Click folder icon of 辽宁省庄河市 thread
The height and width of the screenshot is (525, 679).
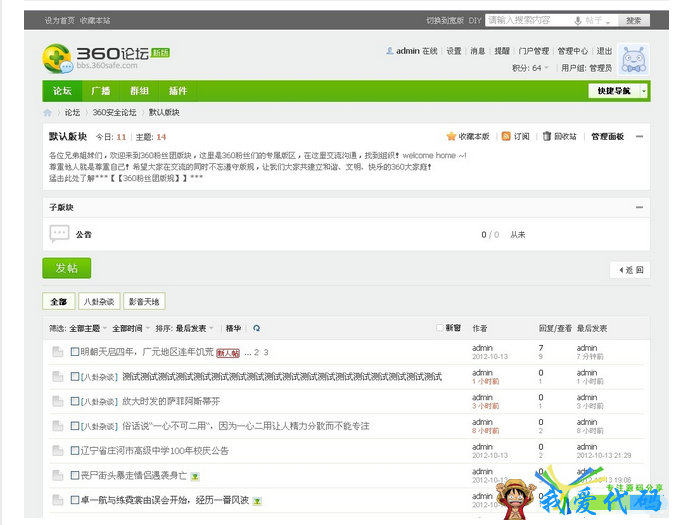click(x=58, y=450)
